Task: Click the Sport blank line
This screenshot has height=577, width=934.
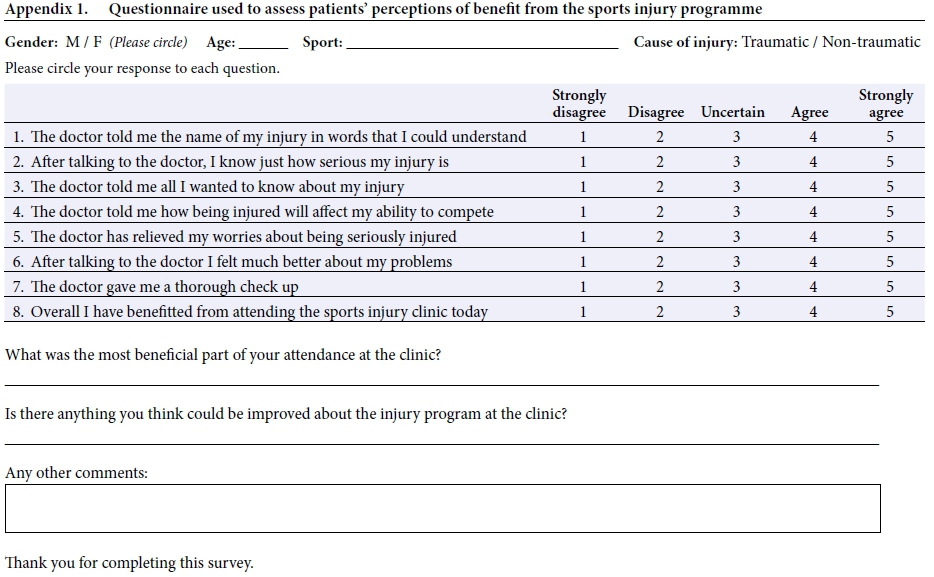Action: pos(482,44)
